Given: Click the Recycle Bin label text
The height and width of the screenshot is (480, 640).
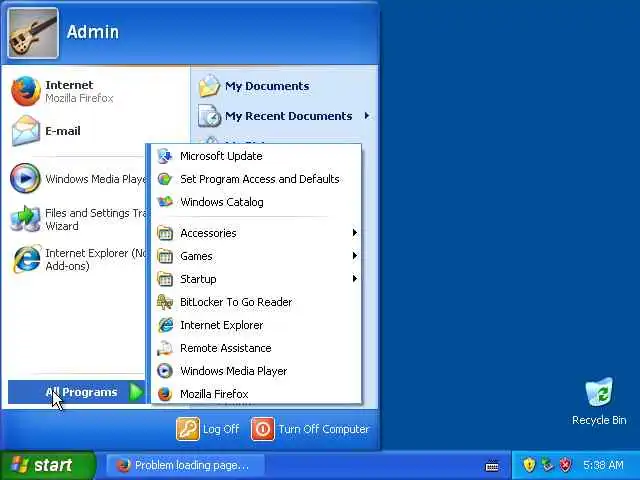Looking at the screenshot, I should [599, 420].
